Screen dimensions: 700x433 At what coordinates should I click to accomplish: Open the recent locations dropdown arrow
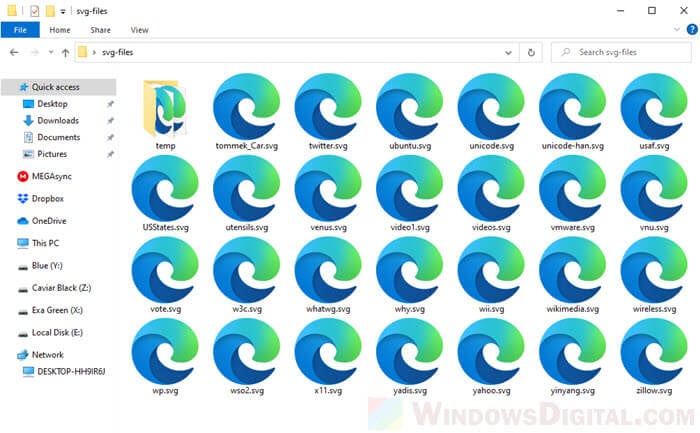[49, 52]
